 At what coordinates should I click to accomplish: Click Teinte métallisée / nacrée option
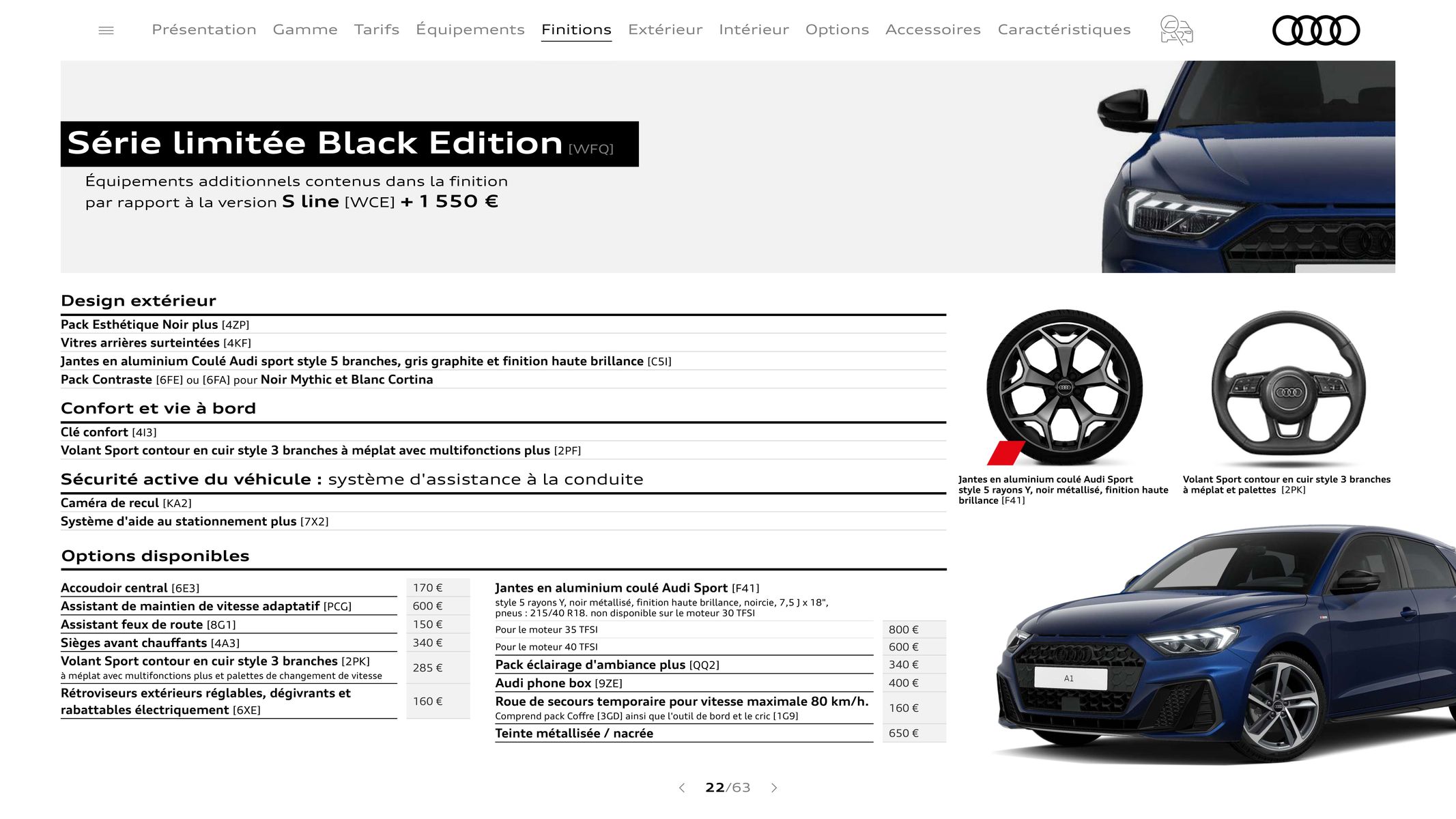684,733
